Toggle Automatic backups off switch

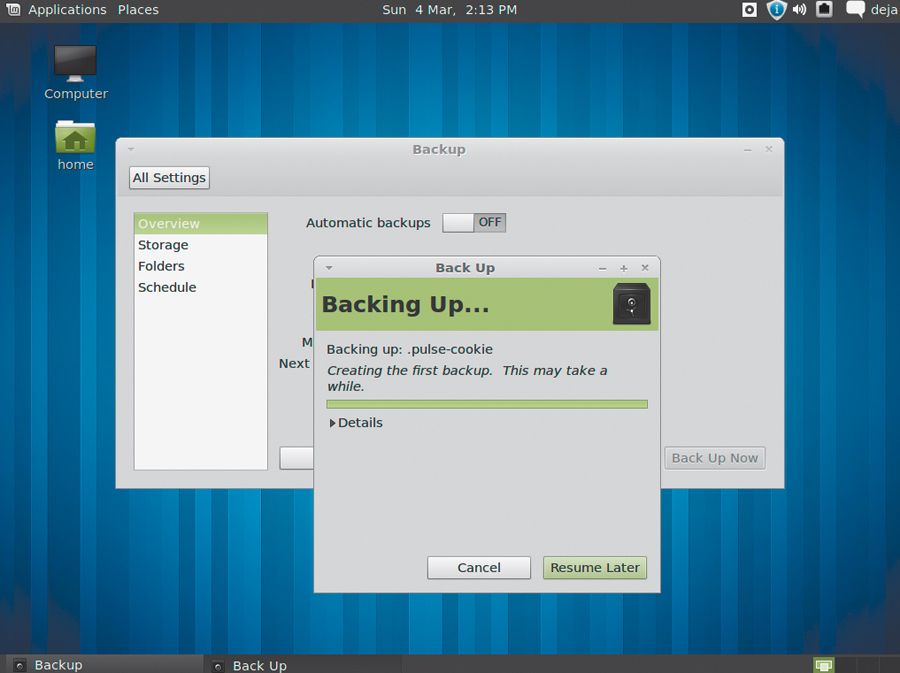473,222
